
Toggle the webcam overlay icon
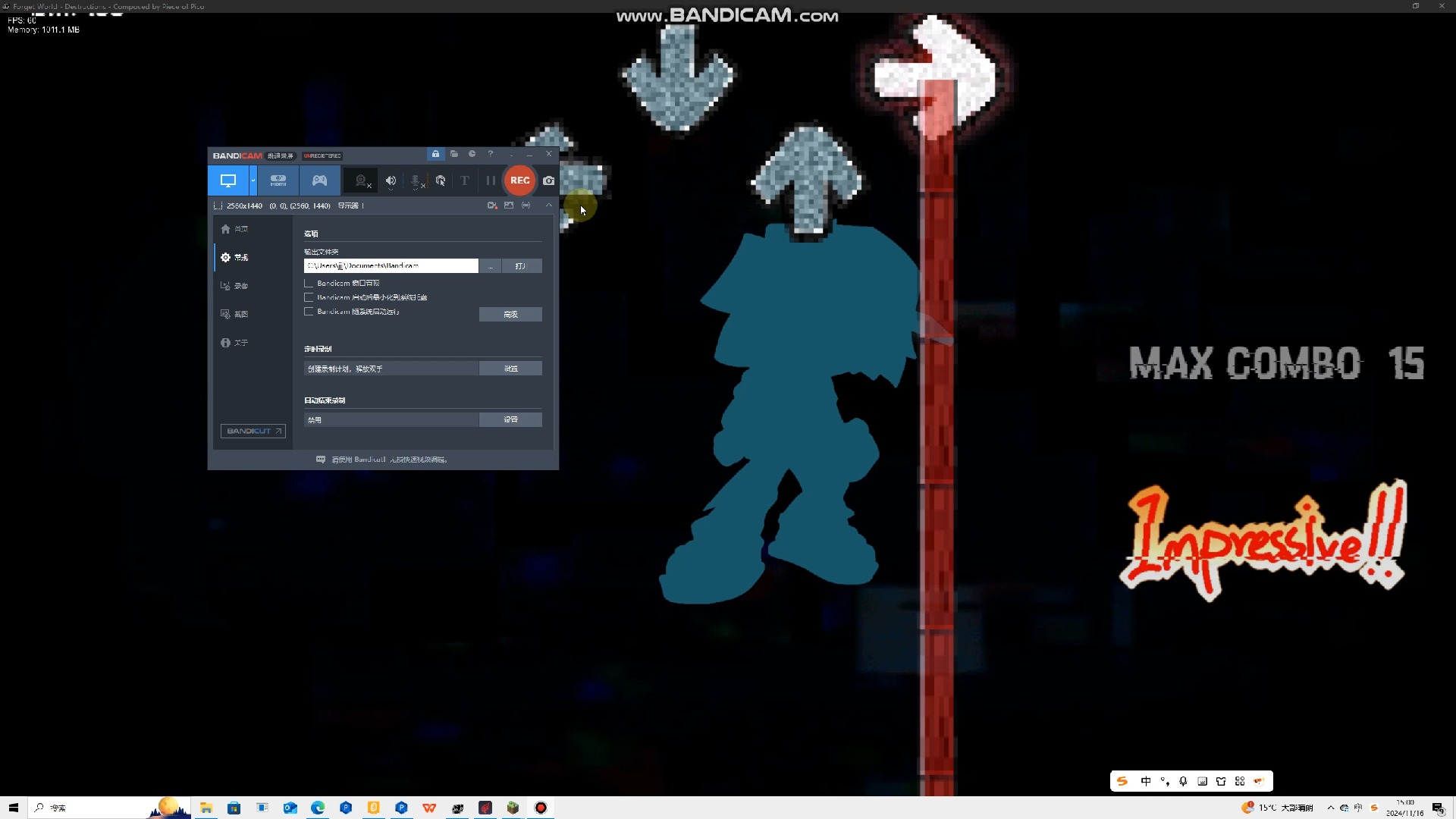(362, 180)
